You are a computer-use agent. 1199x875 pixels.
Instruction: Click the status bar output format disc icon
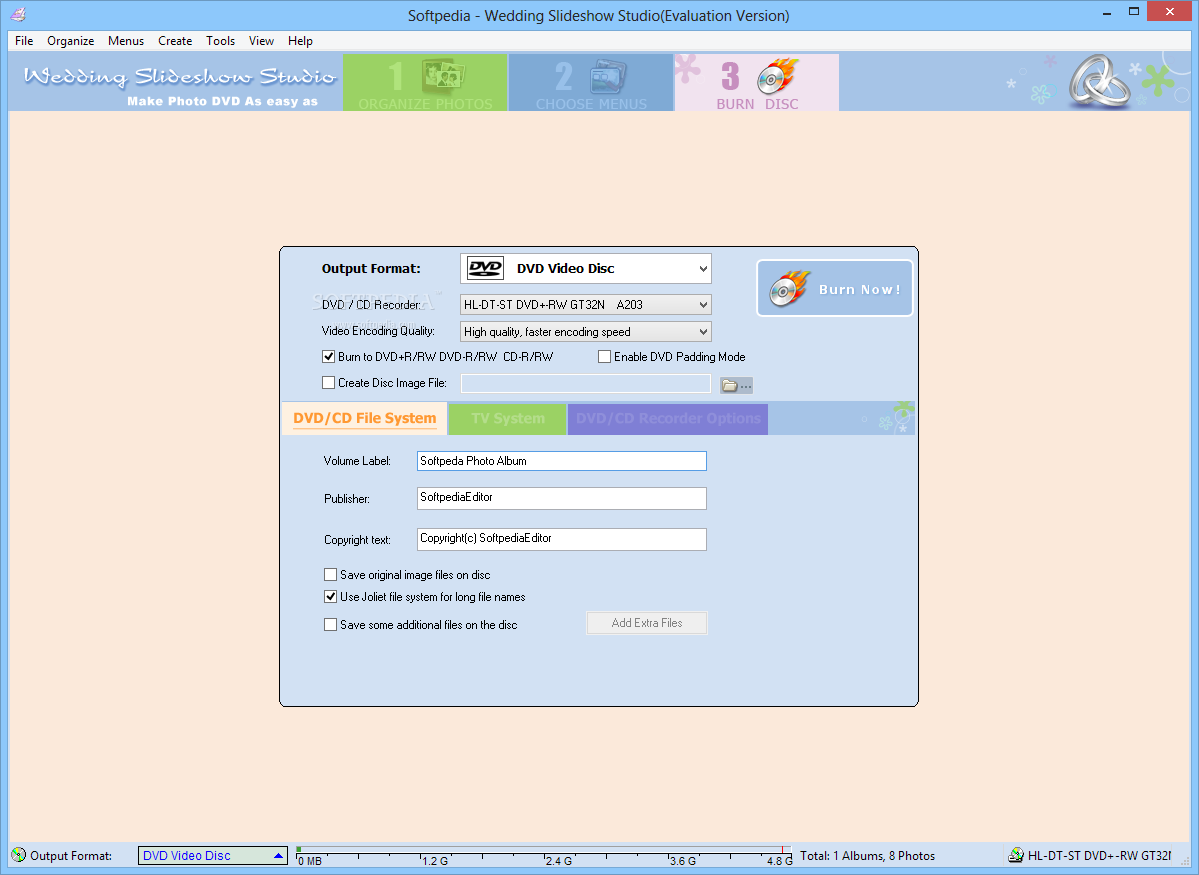point(19,855)
